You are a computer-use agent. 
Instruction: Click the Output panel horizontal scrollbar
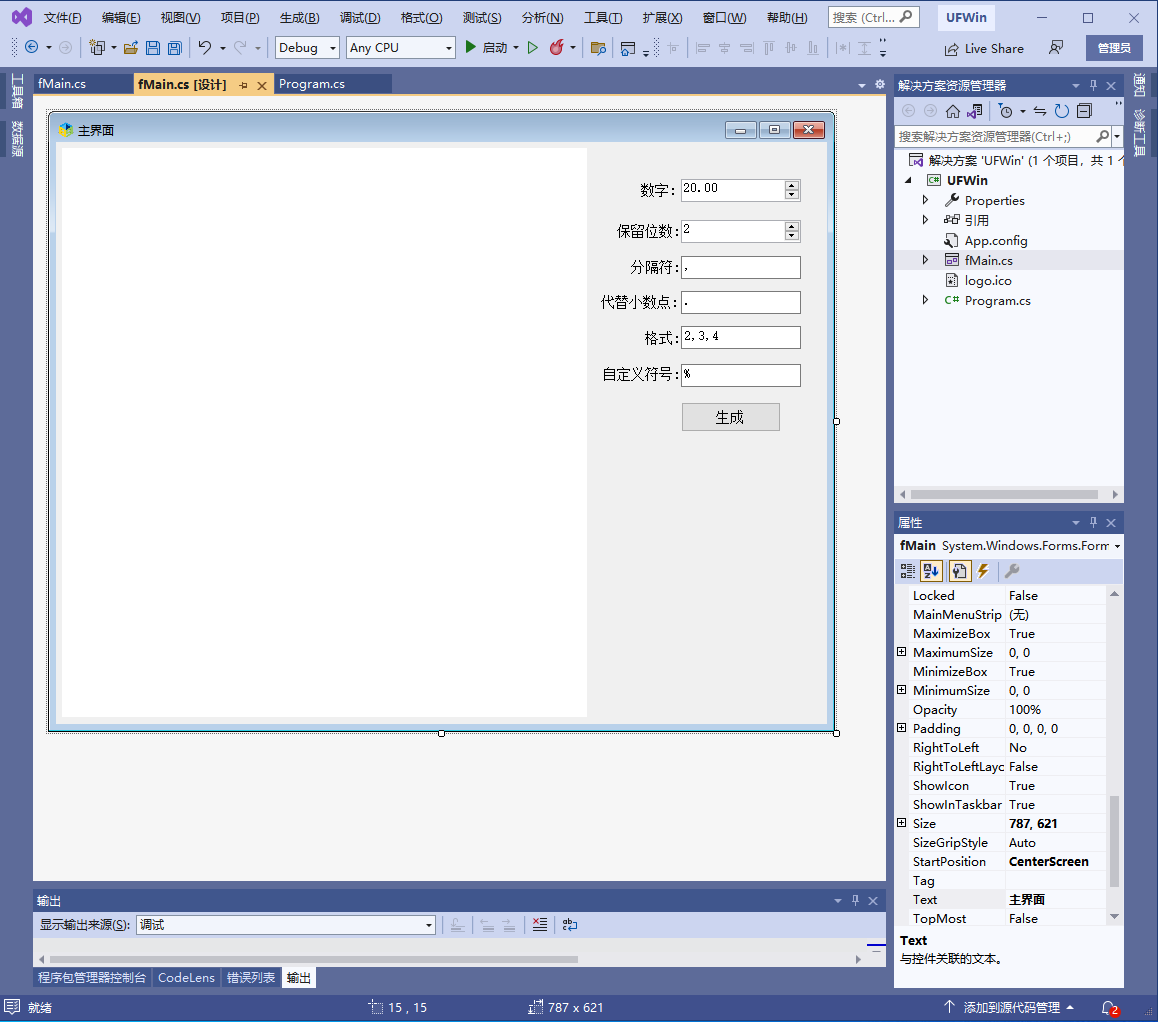point(314,959)
